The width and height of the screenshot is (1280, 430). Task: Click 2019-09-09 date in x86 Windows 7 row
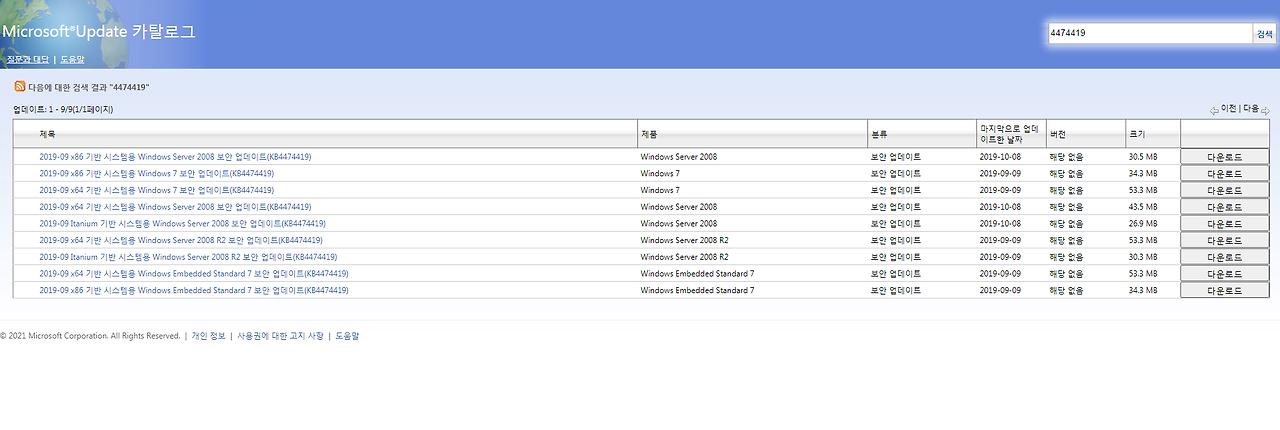tap(999, 173)
